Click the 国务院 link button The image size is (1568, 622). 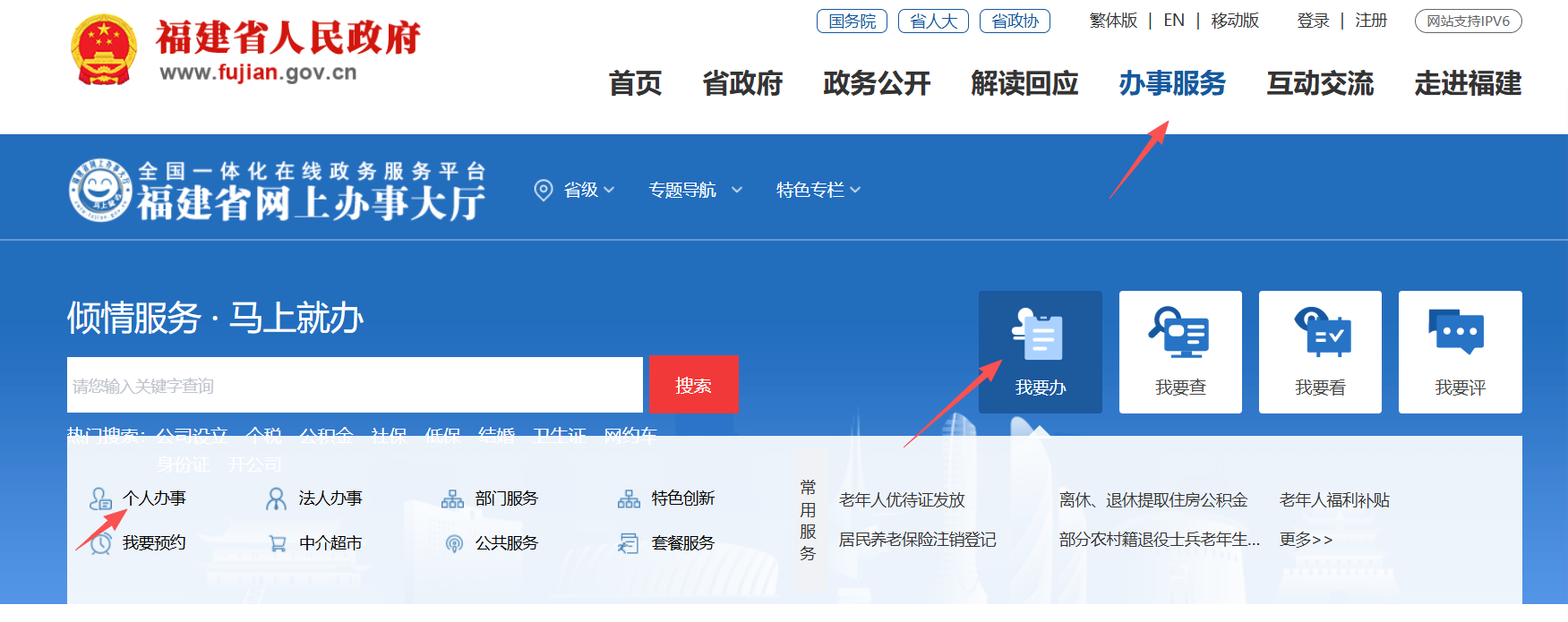click(852, 21)
